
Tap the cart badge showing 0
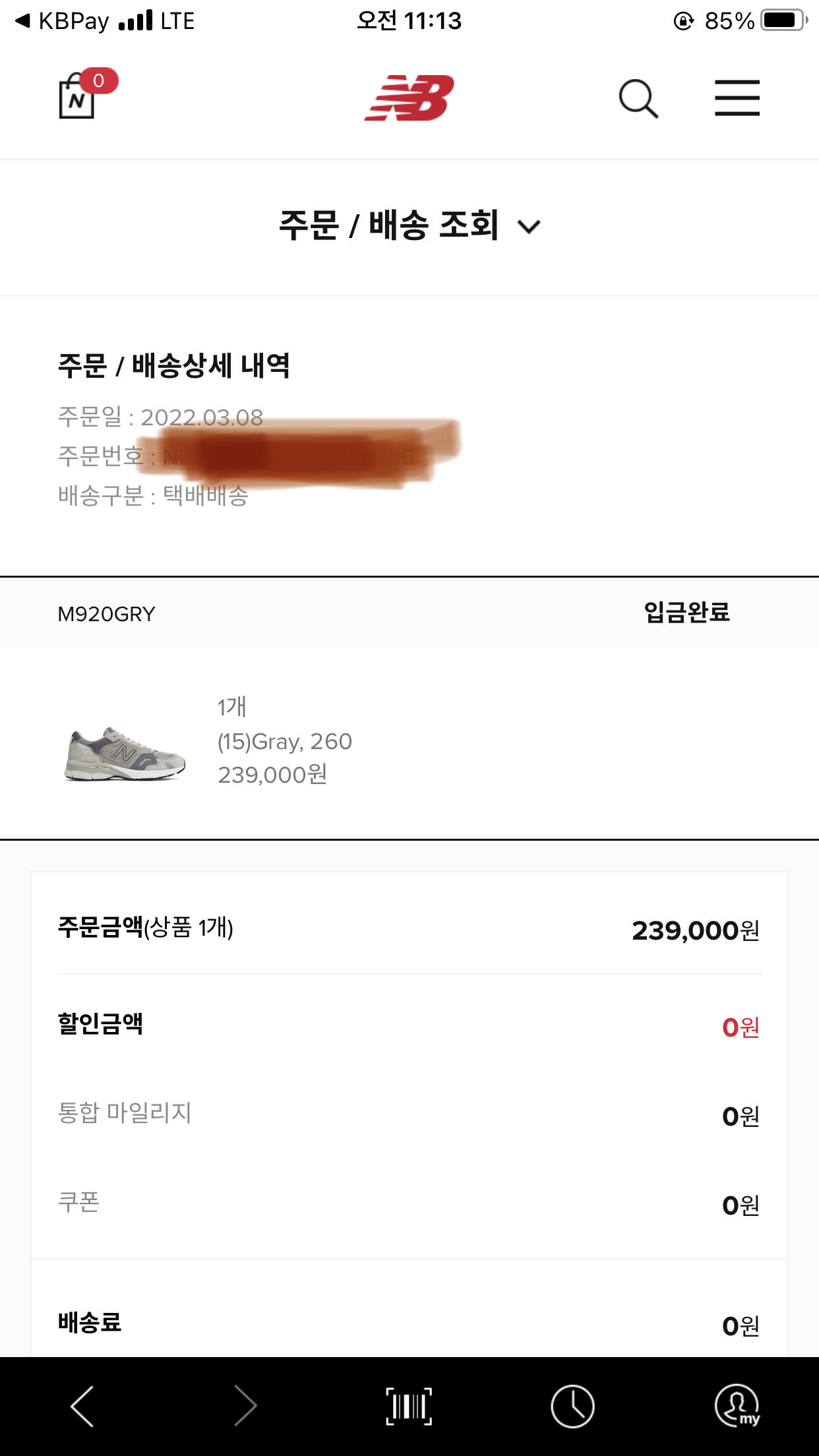click(99, 80)
